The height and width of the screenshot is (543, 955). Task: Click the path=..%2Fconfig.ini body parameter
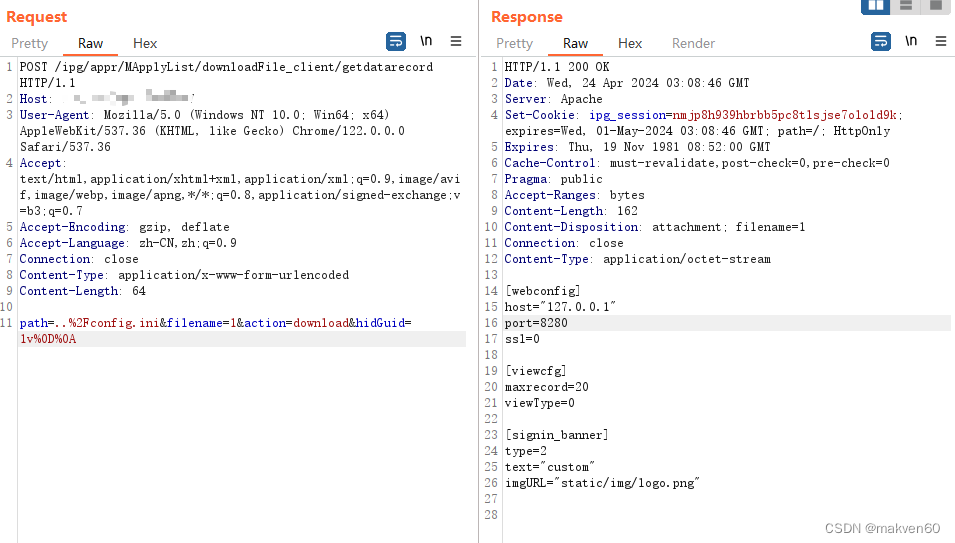point(90,323)
